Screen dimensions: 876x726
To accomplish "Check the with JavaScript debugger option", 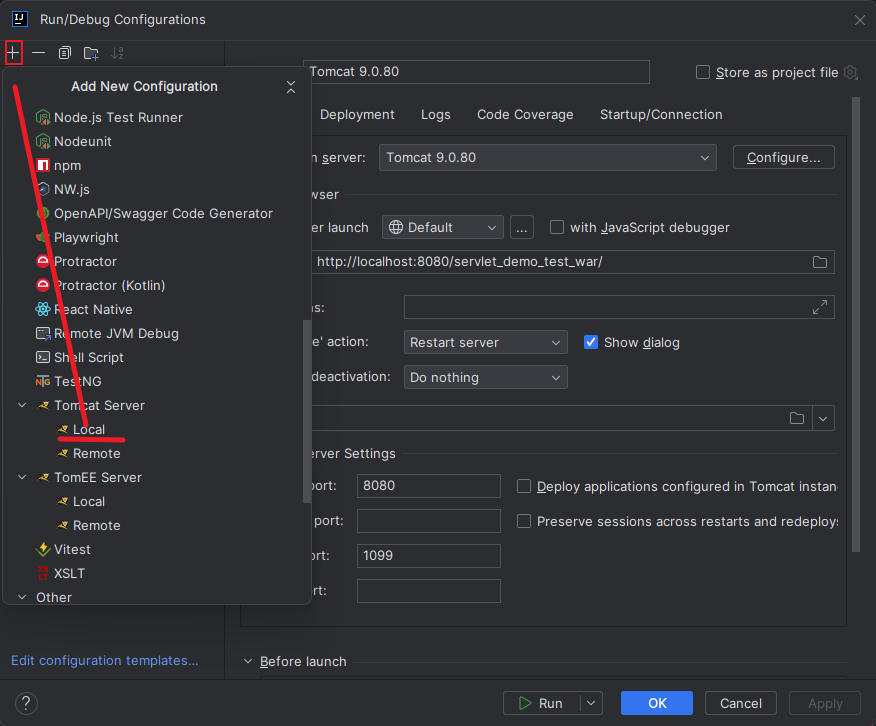I will tap(557, 227).
